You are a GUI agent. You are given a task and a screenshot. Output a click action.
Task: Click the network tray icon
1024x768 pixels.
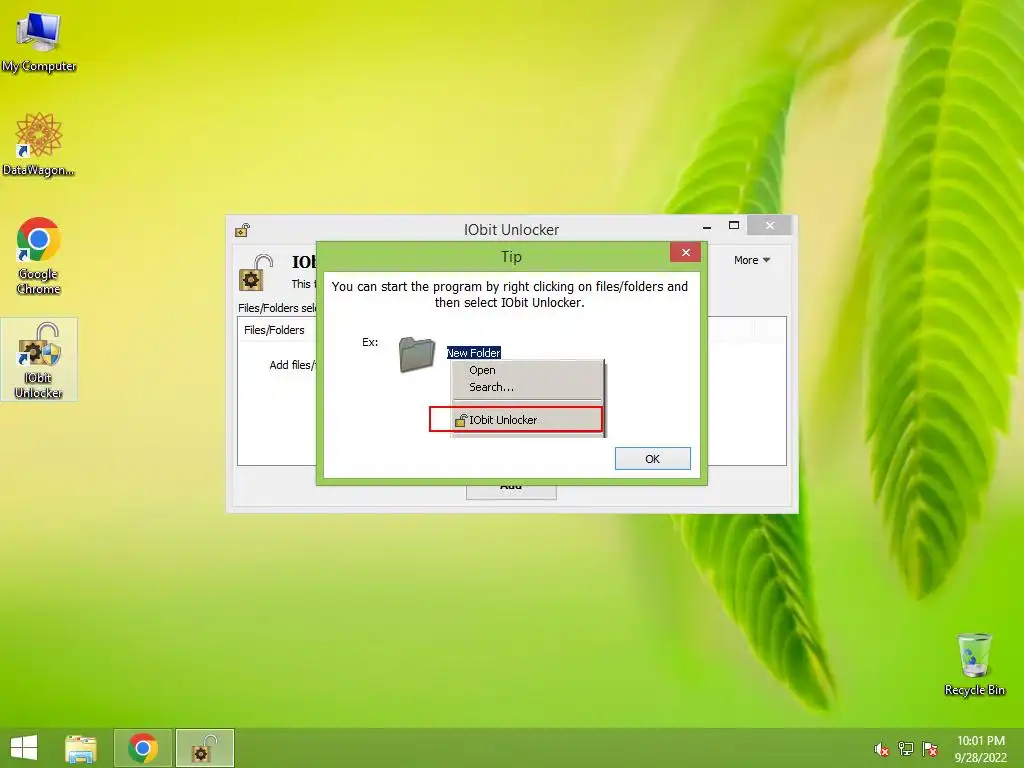906,749
